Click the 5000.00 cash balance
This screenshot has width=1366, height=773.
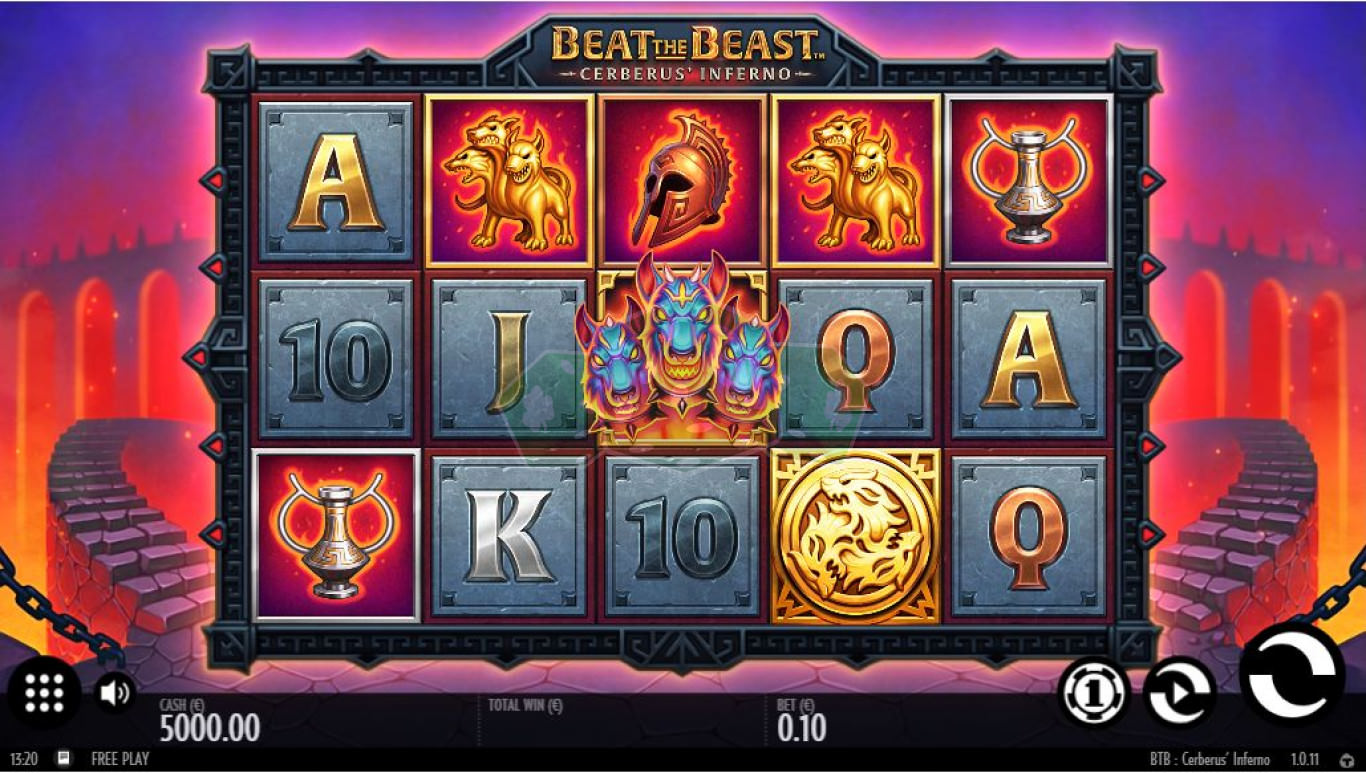point(210,728)
